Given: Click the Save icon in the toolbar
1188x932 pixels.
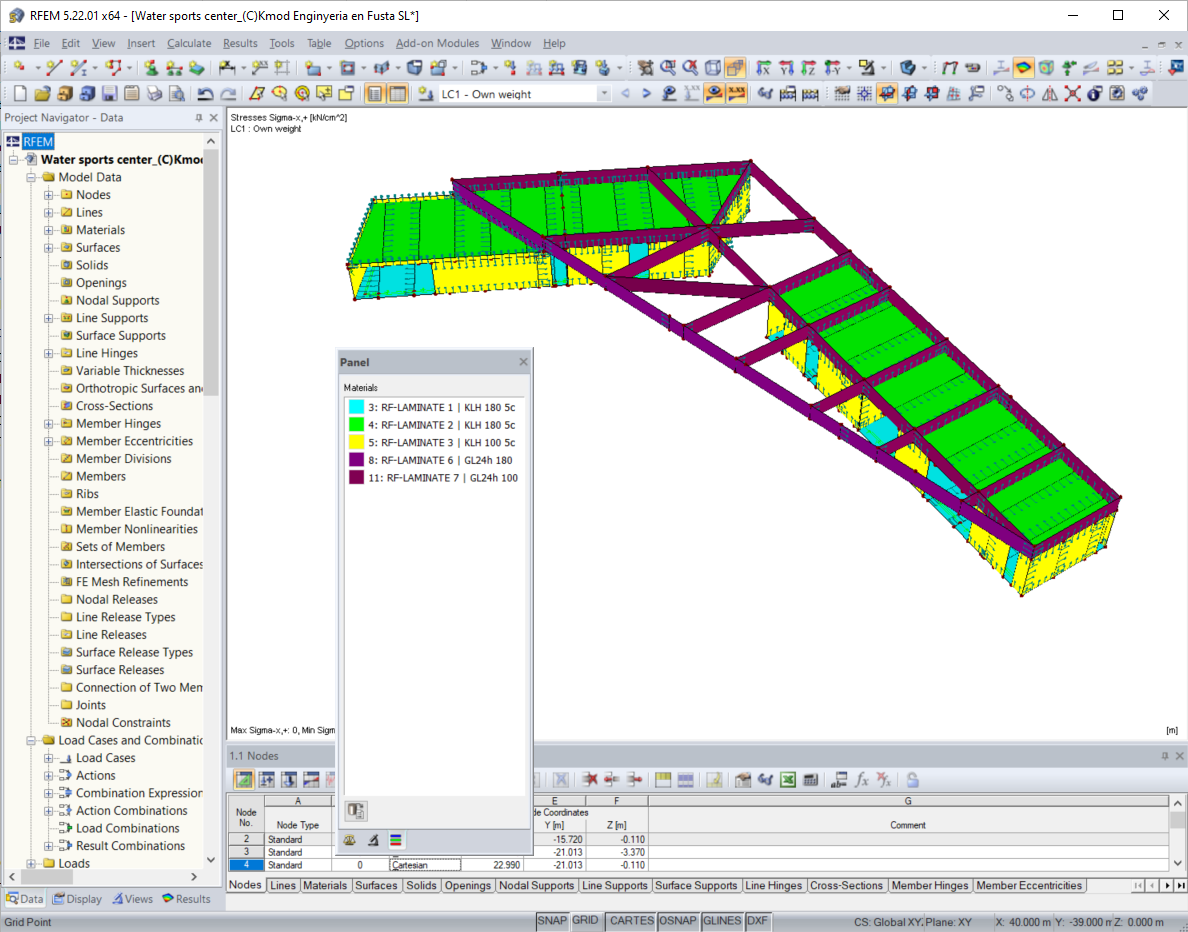Looking at the screenshot, I should pos(111,93).
